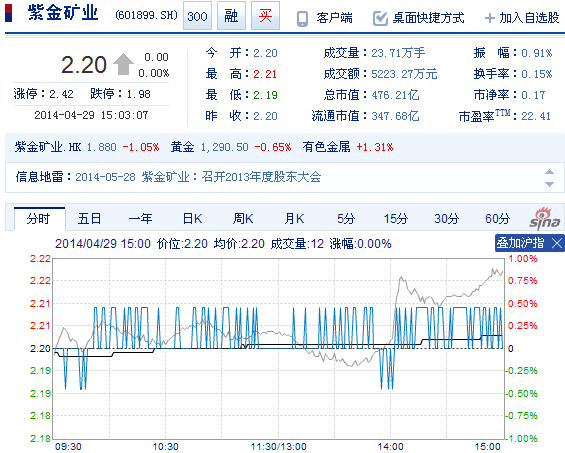This screenshot has width=565, height=453.
Task: Click the 成交量 value 23.71万手
Action: pyautogui.click(x=398, y=53)
